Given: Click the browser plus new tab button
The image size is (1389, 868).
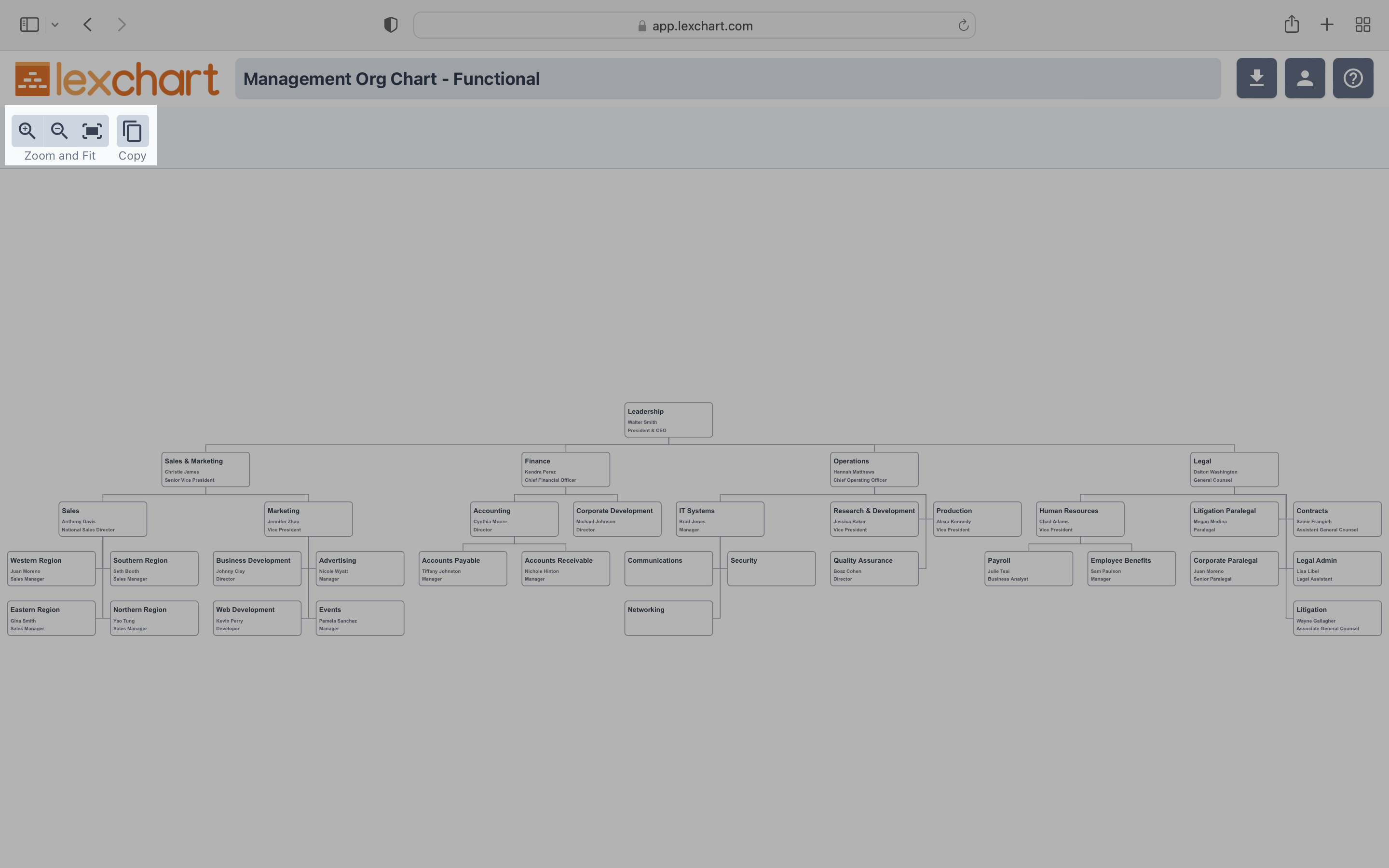Looking at the screenshot, I should (x=1326, y=25).
